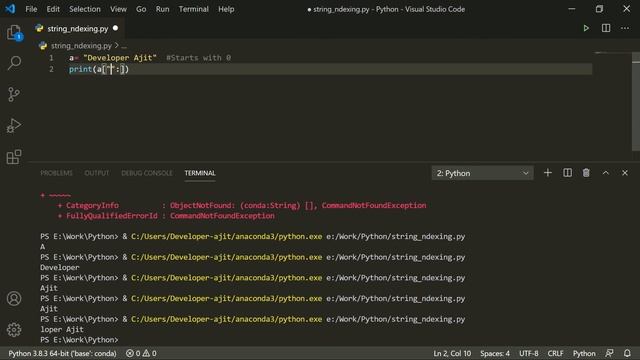Open the Go menu
The image size is (640, 360).
pyautogui.click(x=141, y=9)
